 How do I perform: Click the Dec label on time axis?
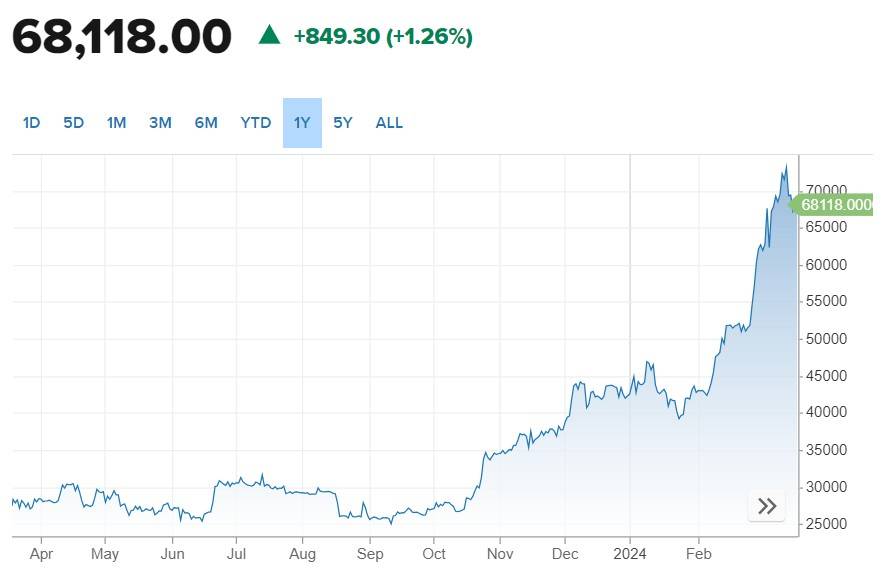point(565,553)
